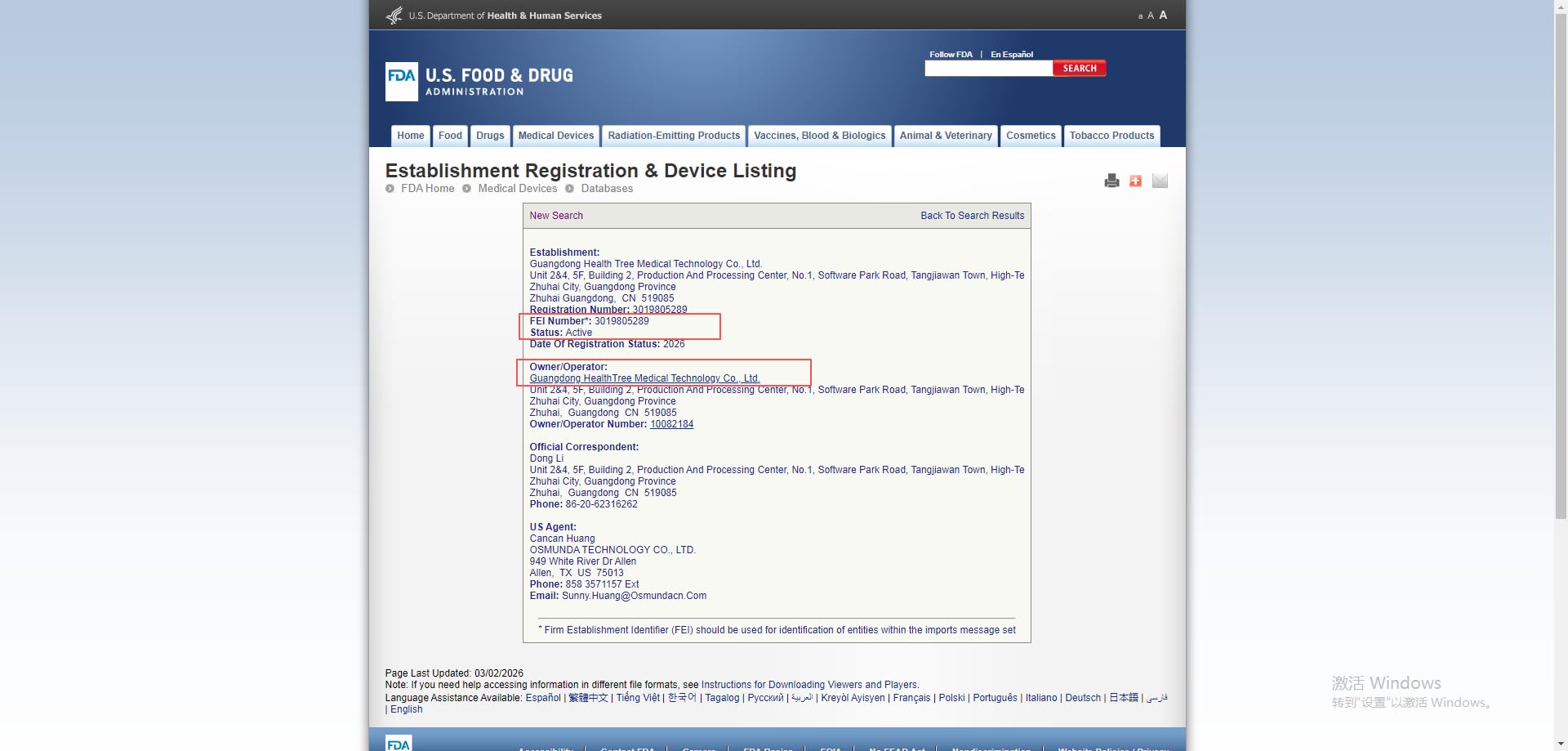Open the Home navigation tab
Screen dimensions: 1568x751
(x=411, y=136)
